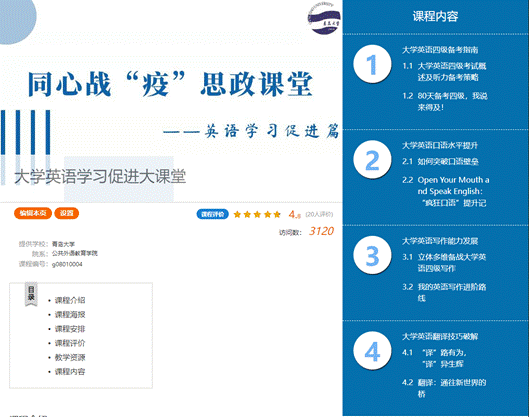Click the 目录 ribbon bookmark icon

[x=31, y=294]
